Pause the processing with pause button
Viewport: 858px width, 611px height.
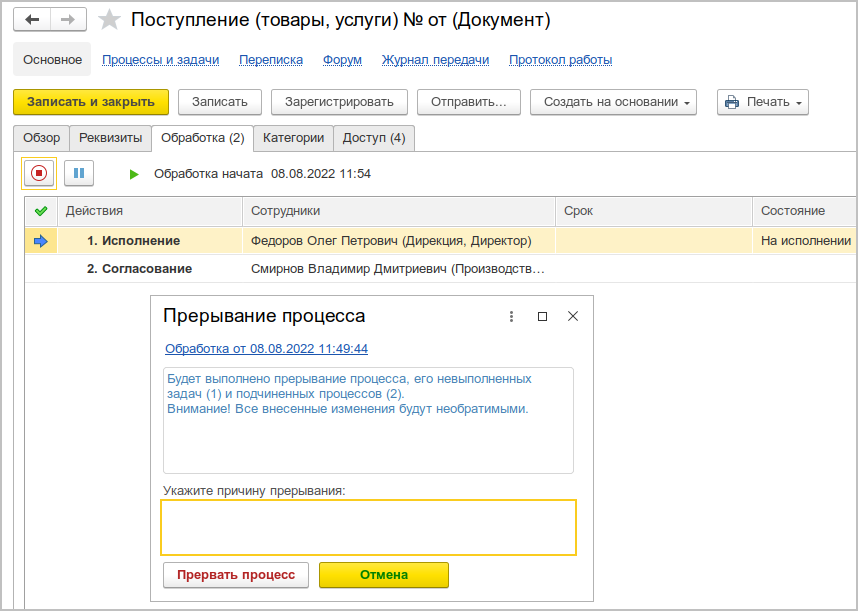click(79, 173)
